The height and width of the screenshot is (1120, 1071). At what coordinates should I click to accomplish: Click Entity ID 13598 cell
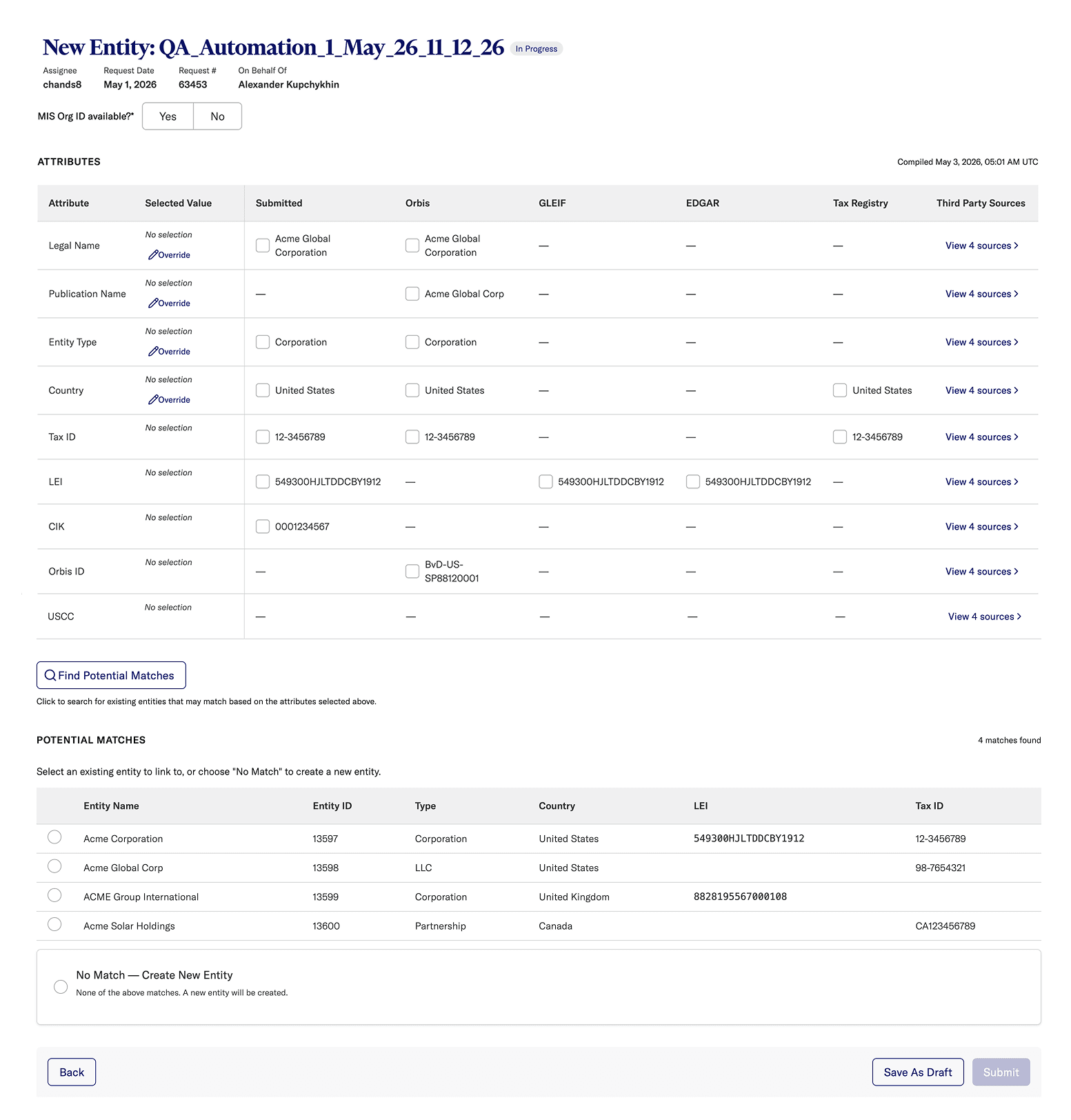[x=326, y=868]
